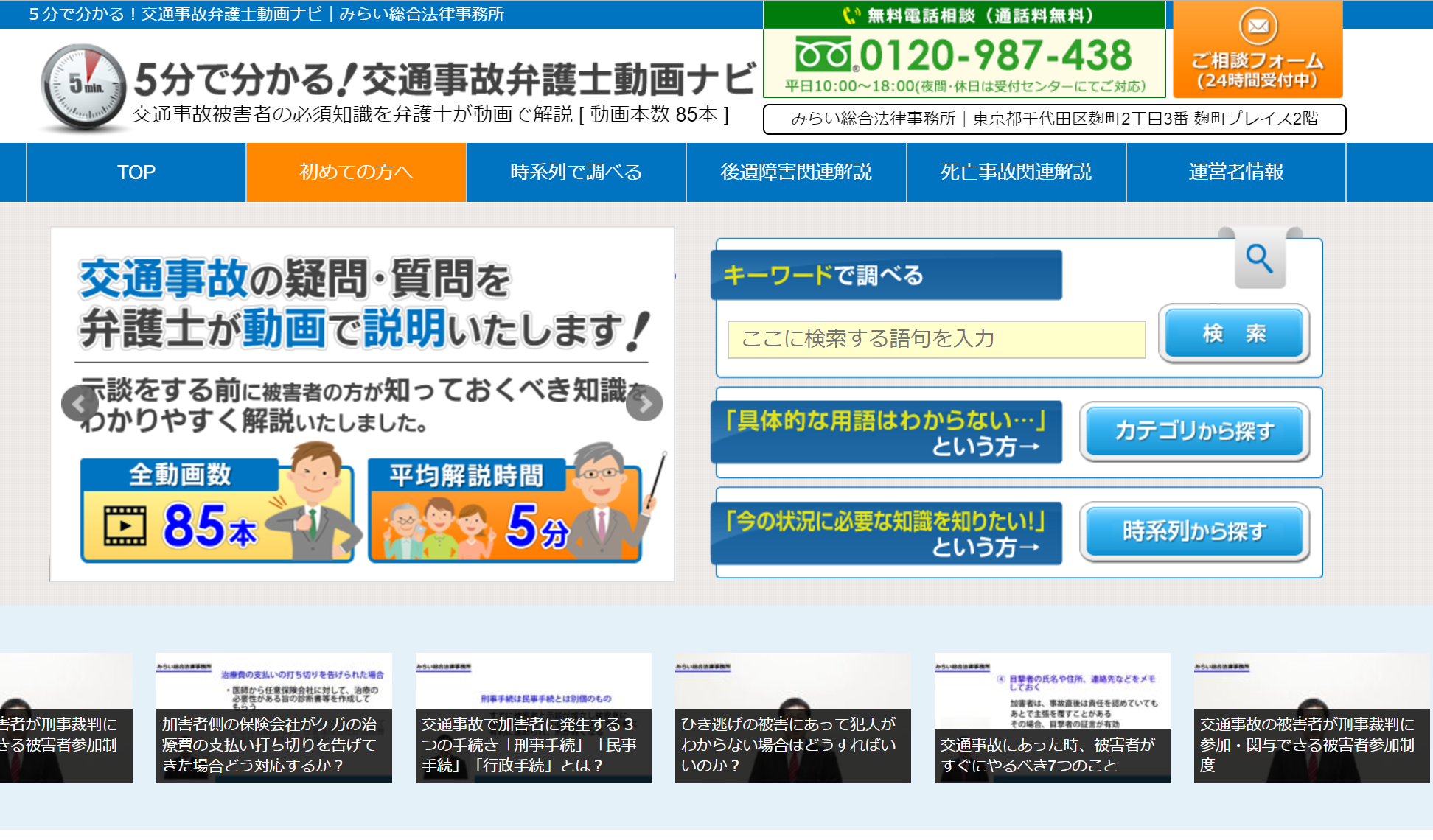Click the magnifying glass search icon

[x=1259, y=259]
